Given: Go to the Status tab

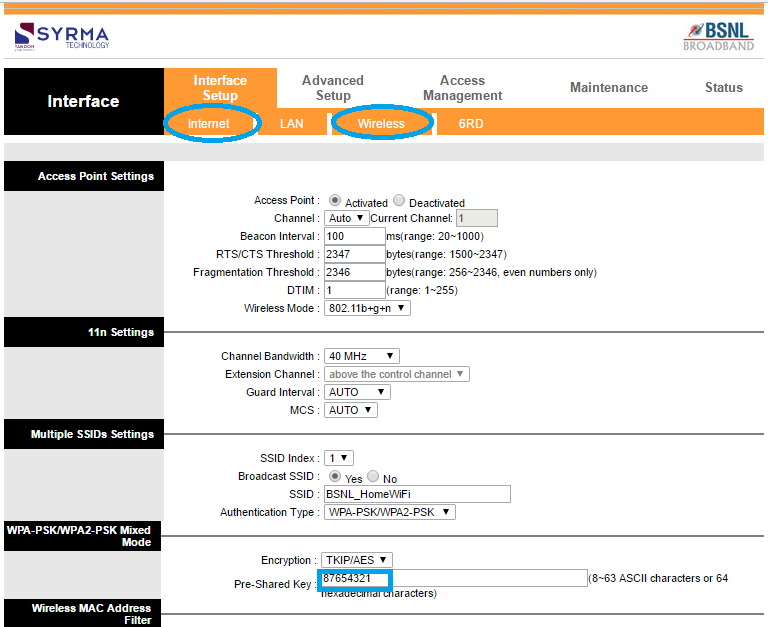Looking at the screenshot, I should 723,88.
